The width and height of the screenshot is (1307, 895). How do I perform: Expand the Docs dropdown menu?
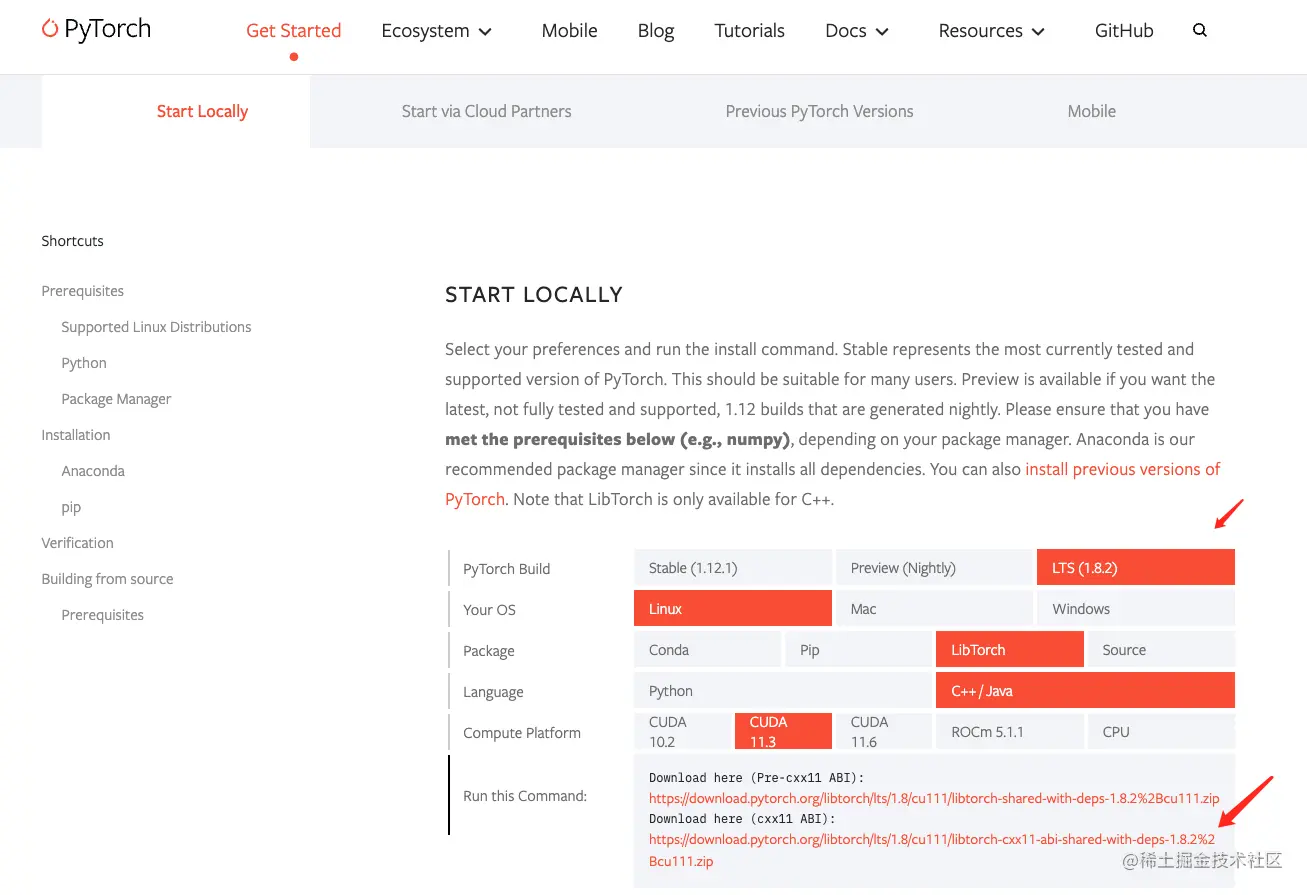point(857,31)
